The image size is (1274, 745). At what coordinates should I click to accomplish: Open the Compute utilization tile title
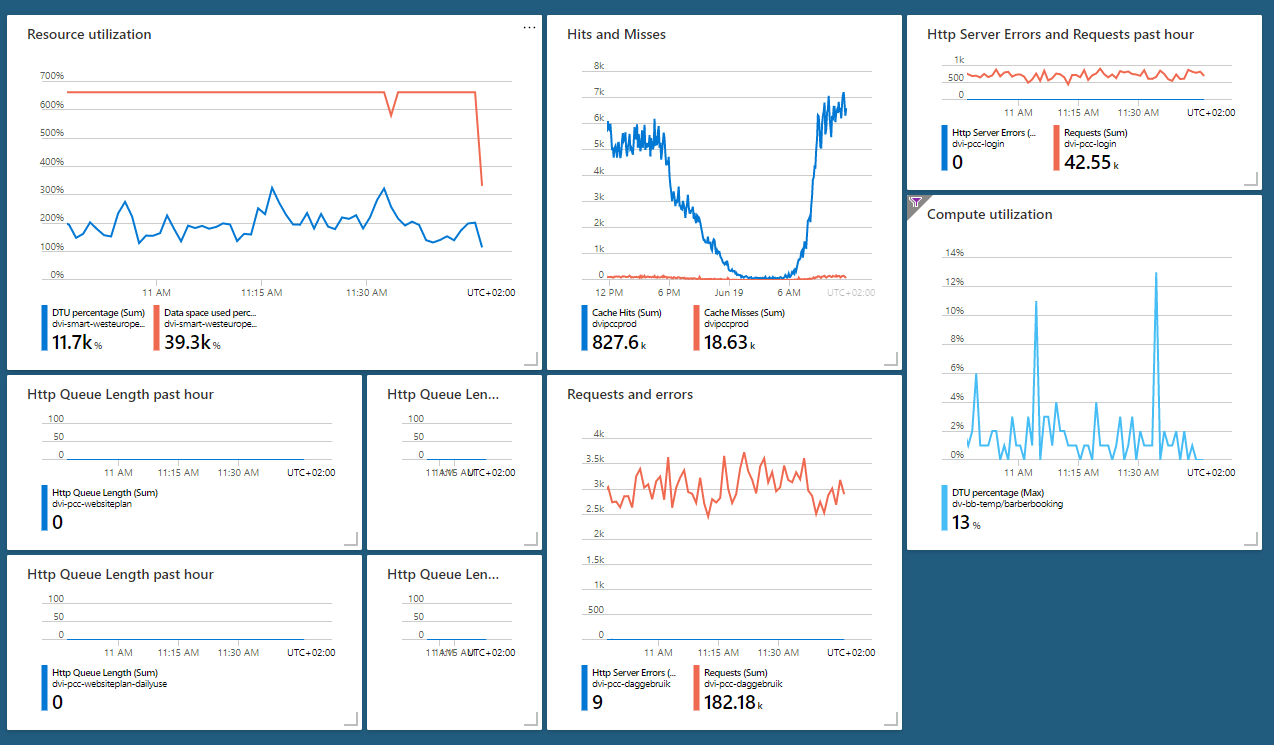989,214
